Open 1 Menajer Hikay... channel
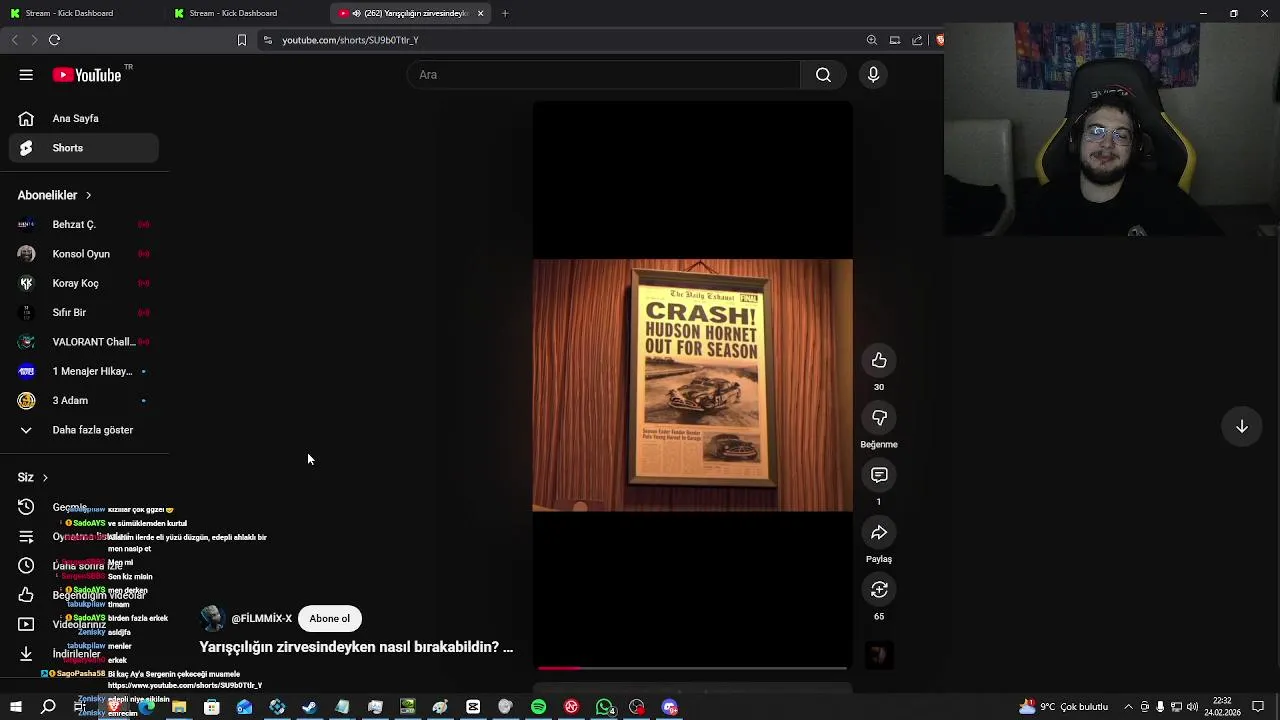 (x=84, y=371)
